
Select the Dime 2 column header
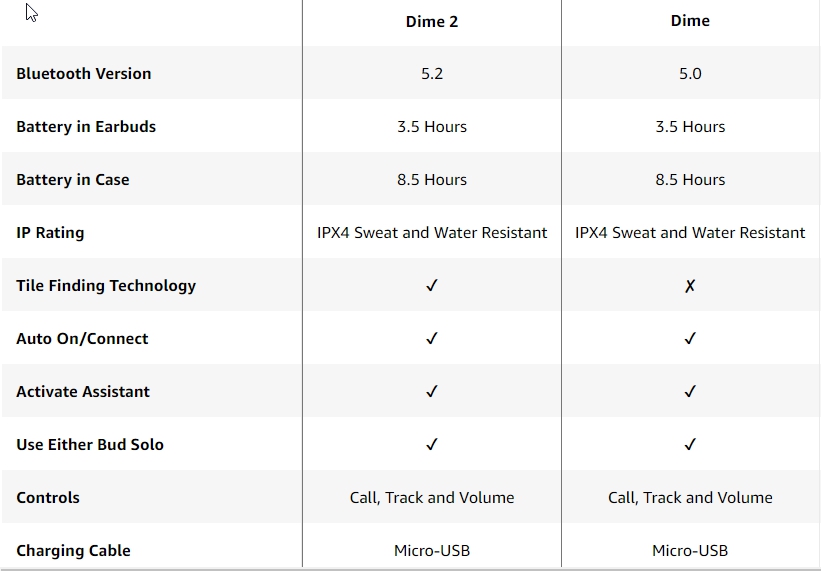coord(432,21)
